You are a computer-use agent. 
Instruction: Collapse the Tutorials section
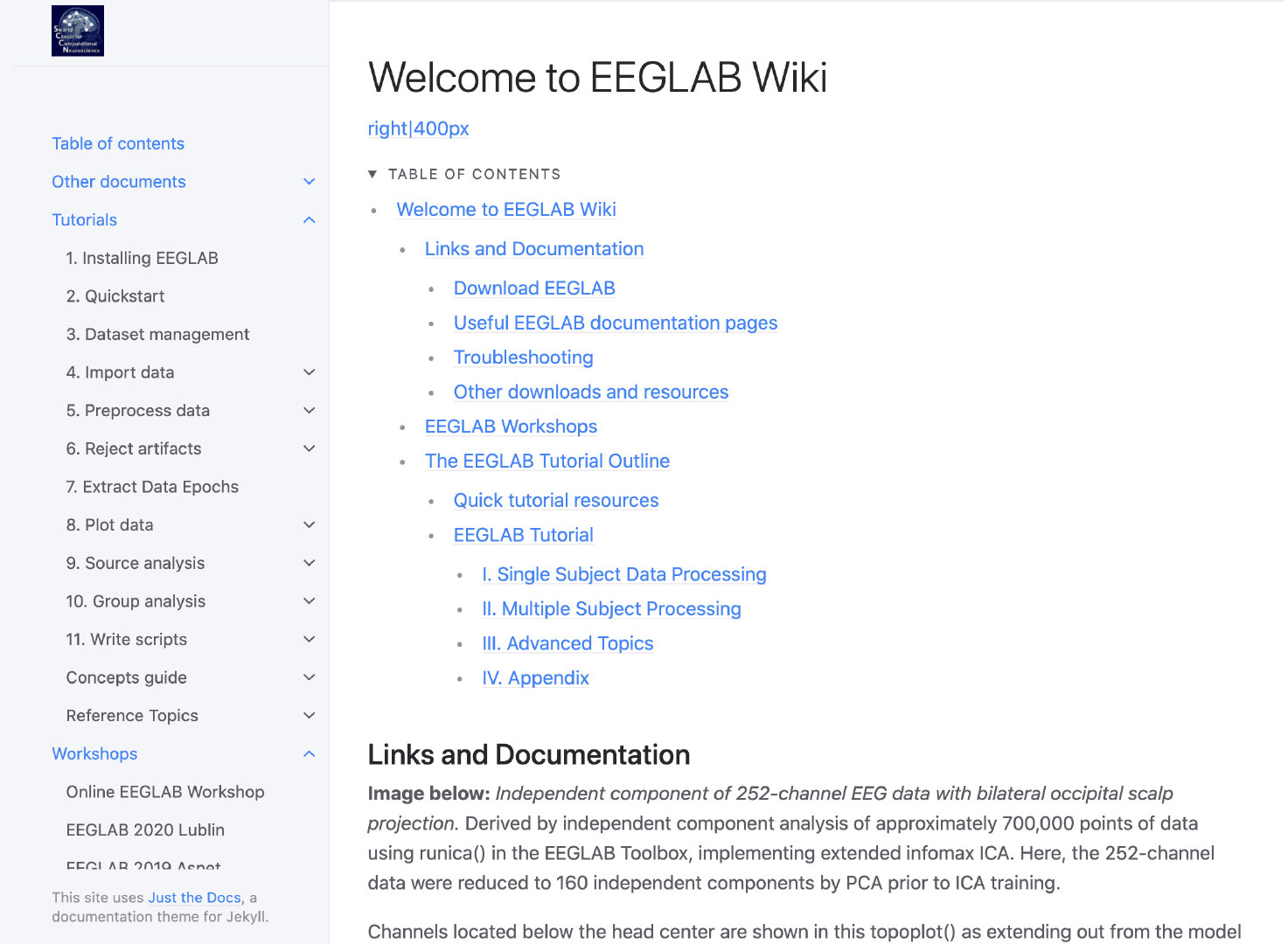pos(309,219)
